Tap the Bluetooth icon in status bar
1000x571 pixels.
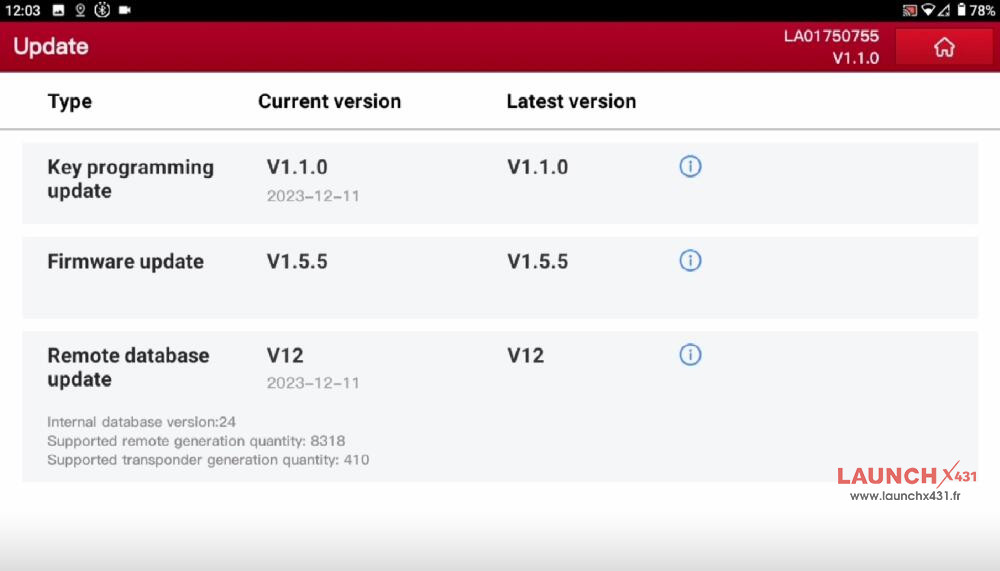(101, 10)
